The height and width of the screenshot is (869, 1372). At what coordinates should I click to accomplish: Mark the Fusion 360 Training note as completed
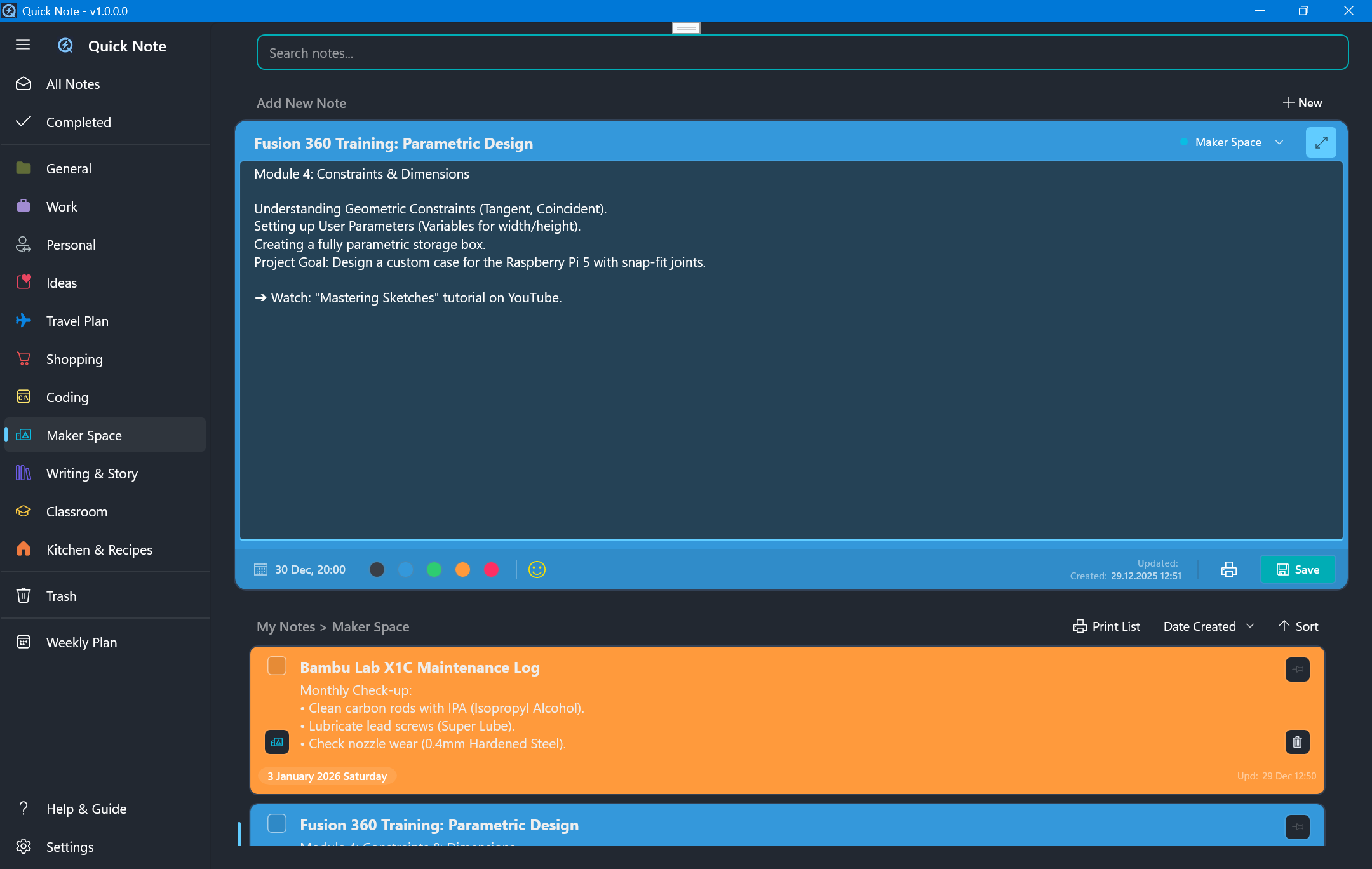point(277,823)
